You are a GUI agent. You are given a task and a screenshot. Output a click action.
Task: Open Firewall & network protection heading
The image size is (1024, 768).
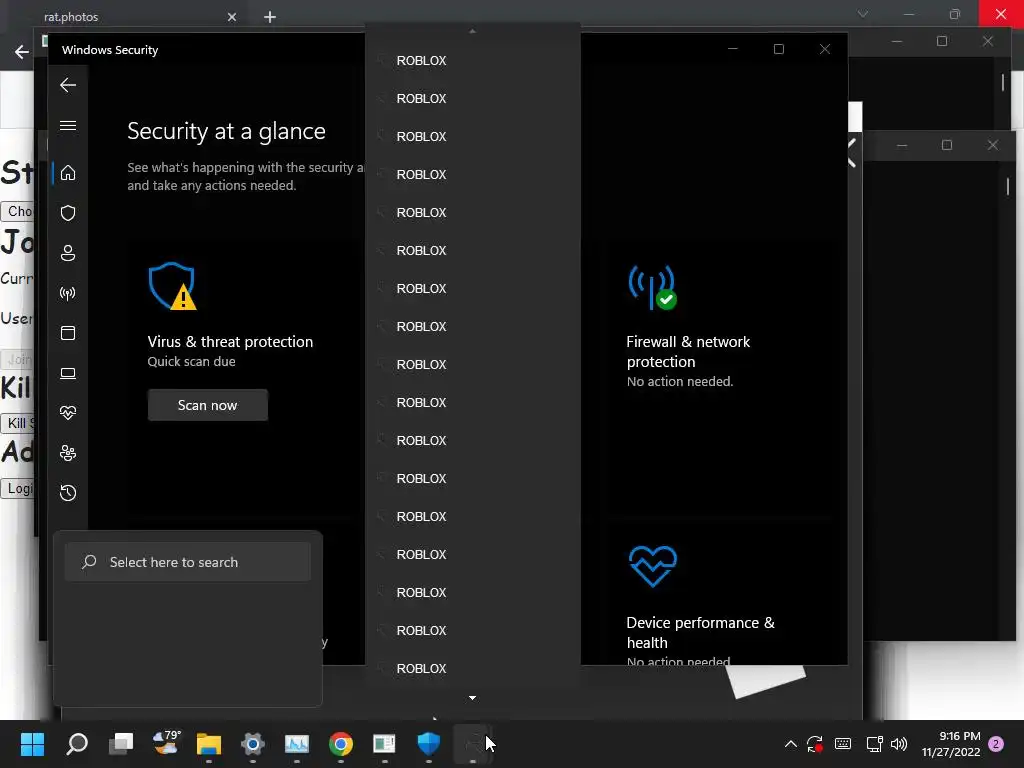click(688, 351)
